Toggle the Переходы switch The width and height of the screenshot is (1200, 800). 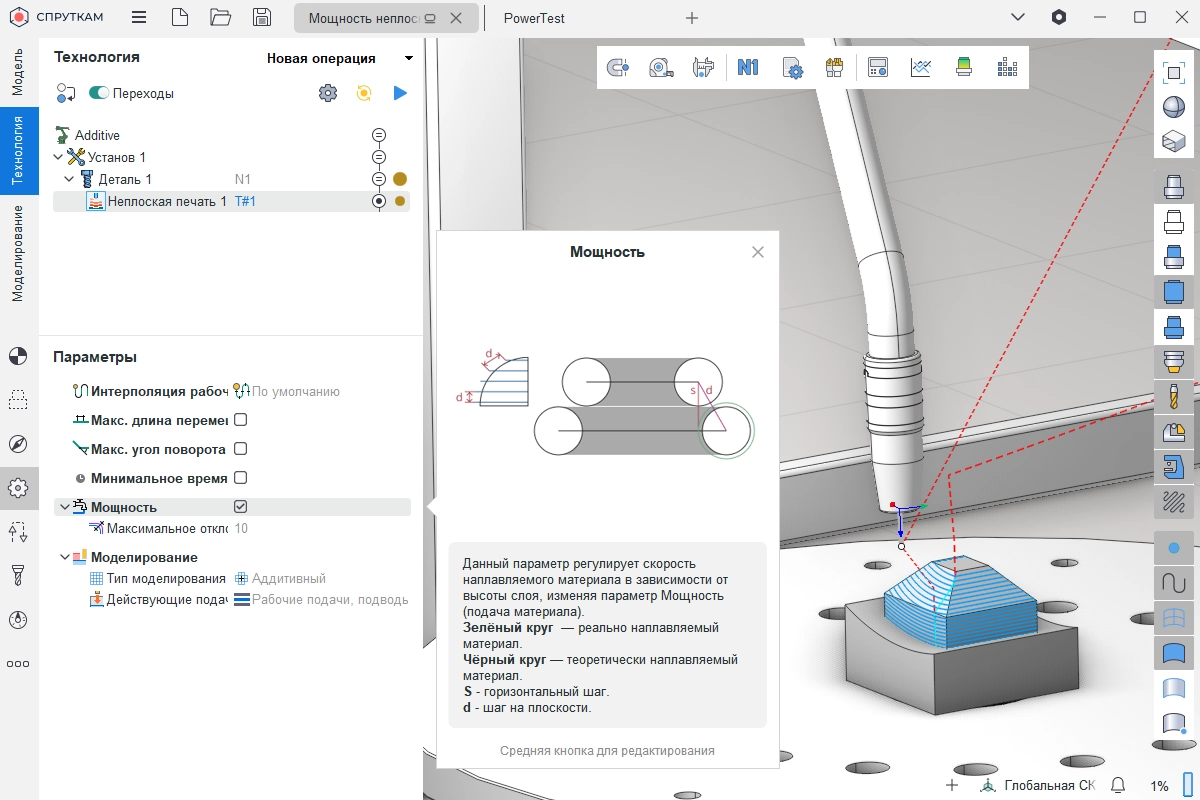99,93
